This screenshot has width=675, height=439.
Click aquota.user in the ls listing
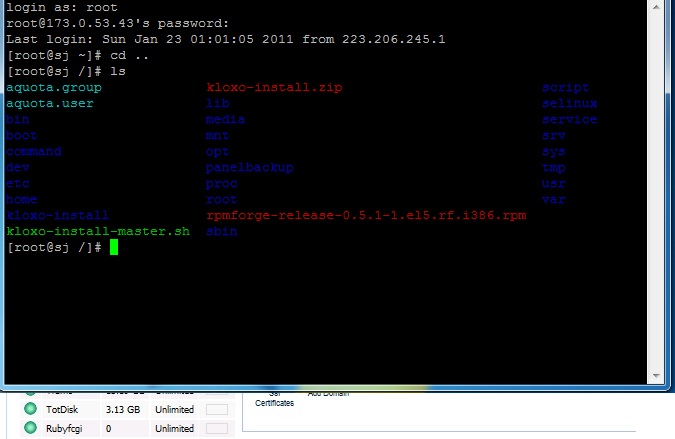point(50,103)
